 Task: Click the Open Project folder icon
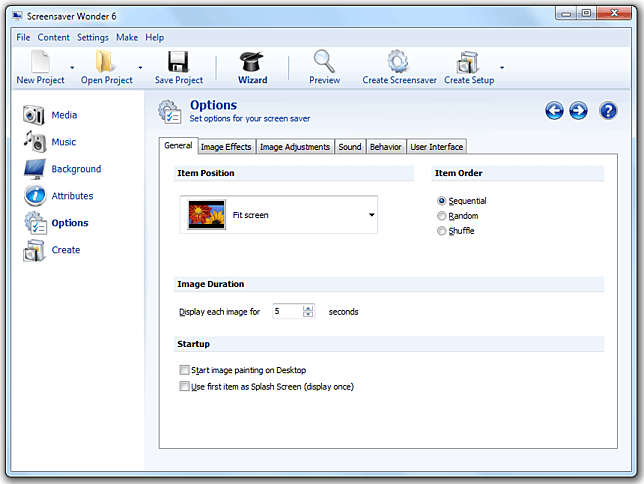[x=105, y=61]
